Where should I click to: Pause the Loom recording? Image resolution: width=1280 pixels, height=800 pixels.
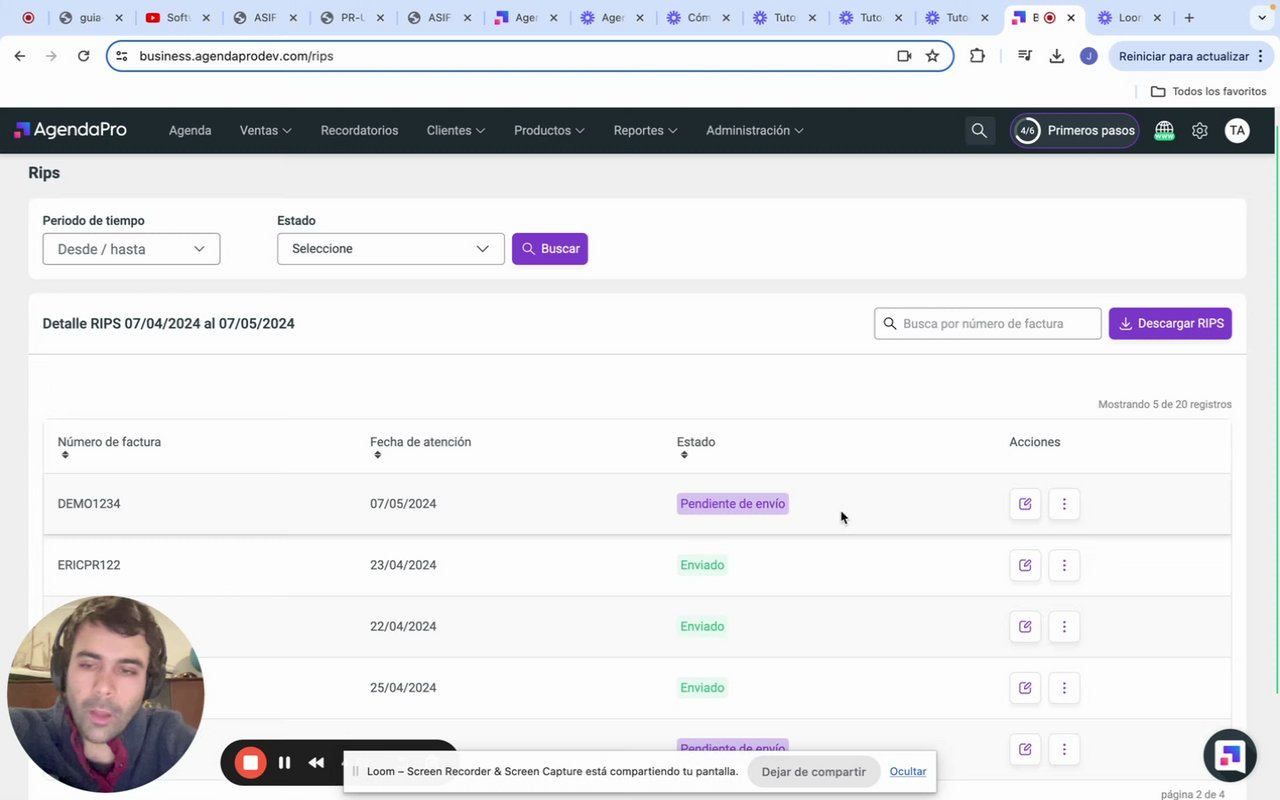tap(284, 763)
